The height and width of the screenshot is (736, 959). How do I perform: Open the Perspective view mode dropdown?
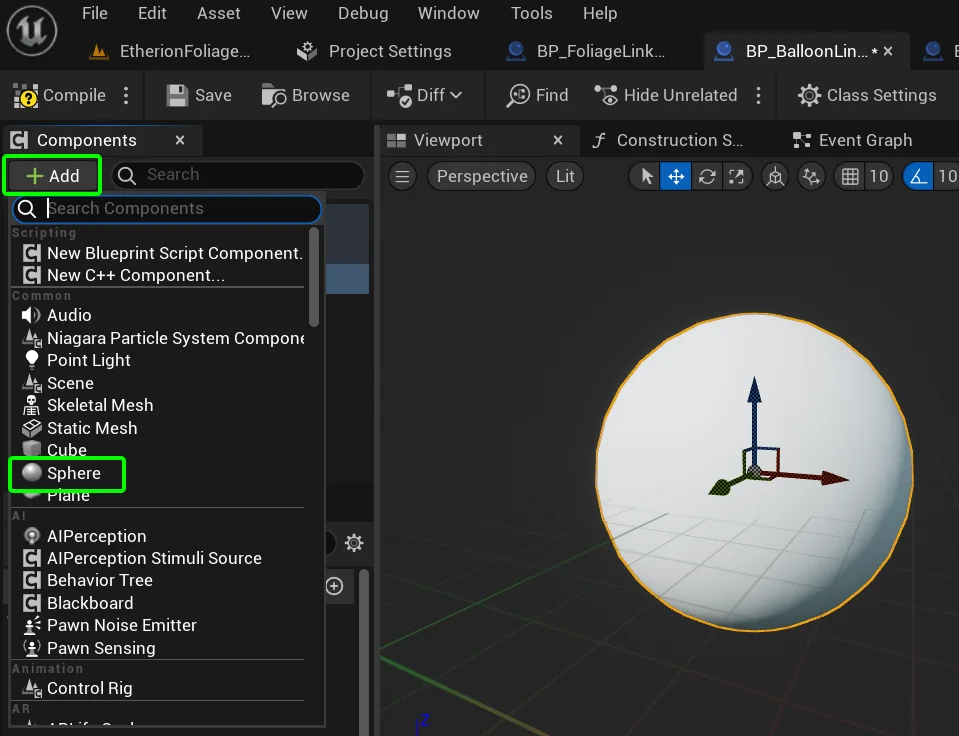point(482,177)
